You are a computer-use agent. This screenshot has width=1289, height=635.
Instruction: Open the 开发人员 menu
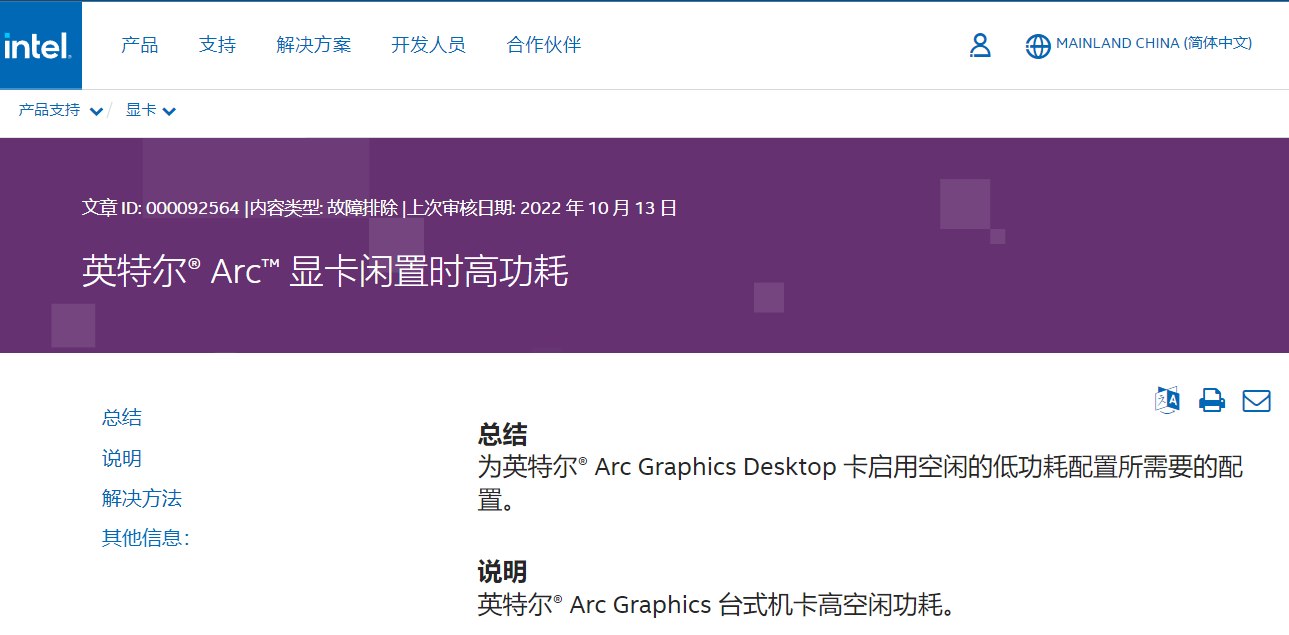(x=428, y=45)
